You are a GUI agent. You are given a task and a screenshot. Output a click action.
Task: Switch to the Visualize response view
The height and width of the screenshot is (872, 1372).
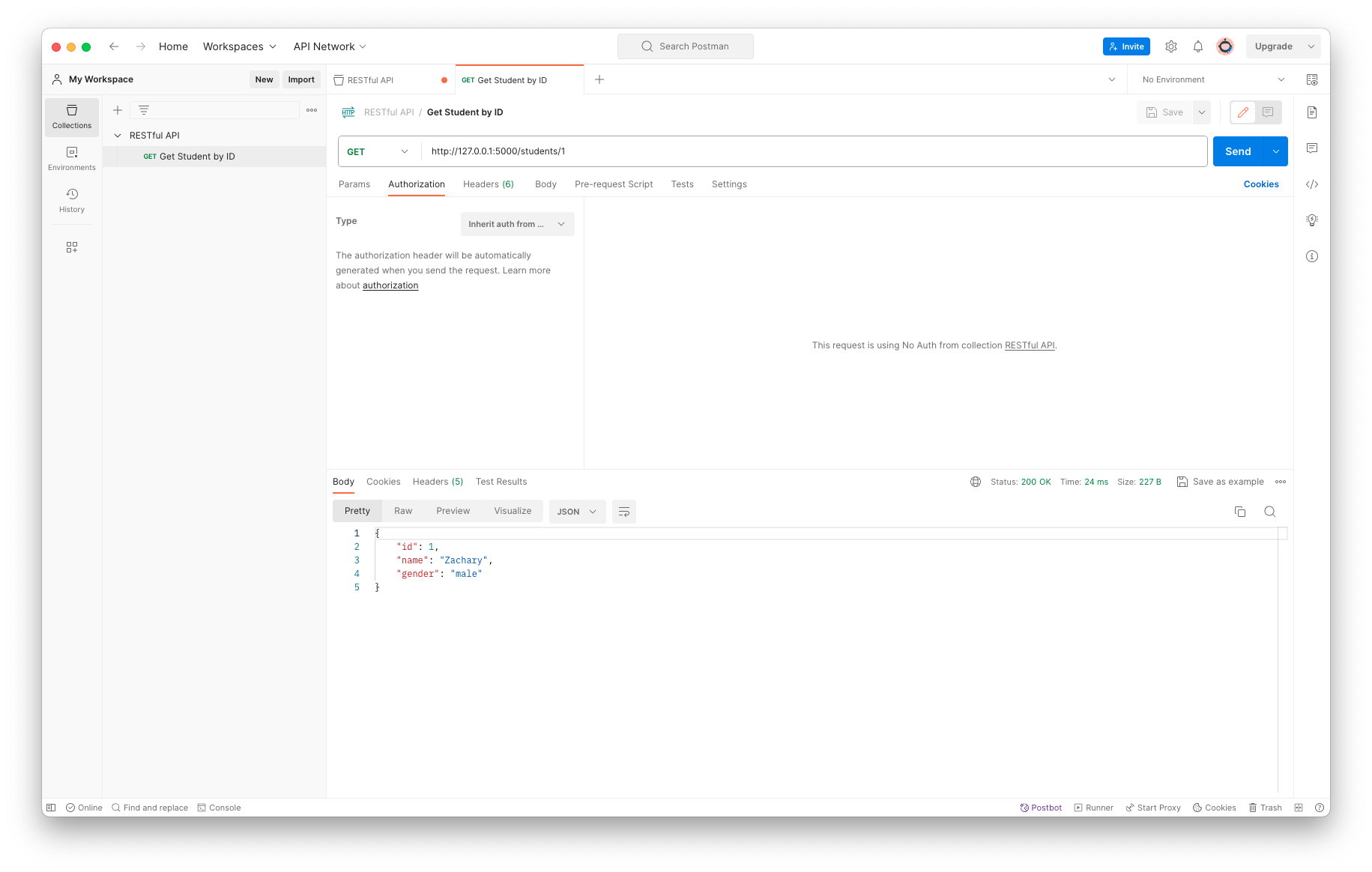pos(513,511)
